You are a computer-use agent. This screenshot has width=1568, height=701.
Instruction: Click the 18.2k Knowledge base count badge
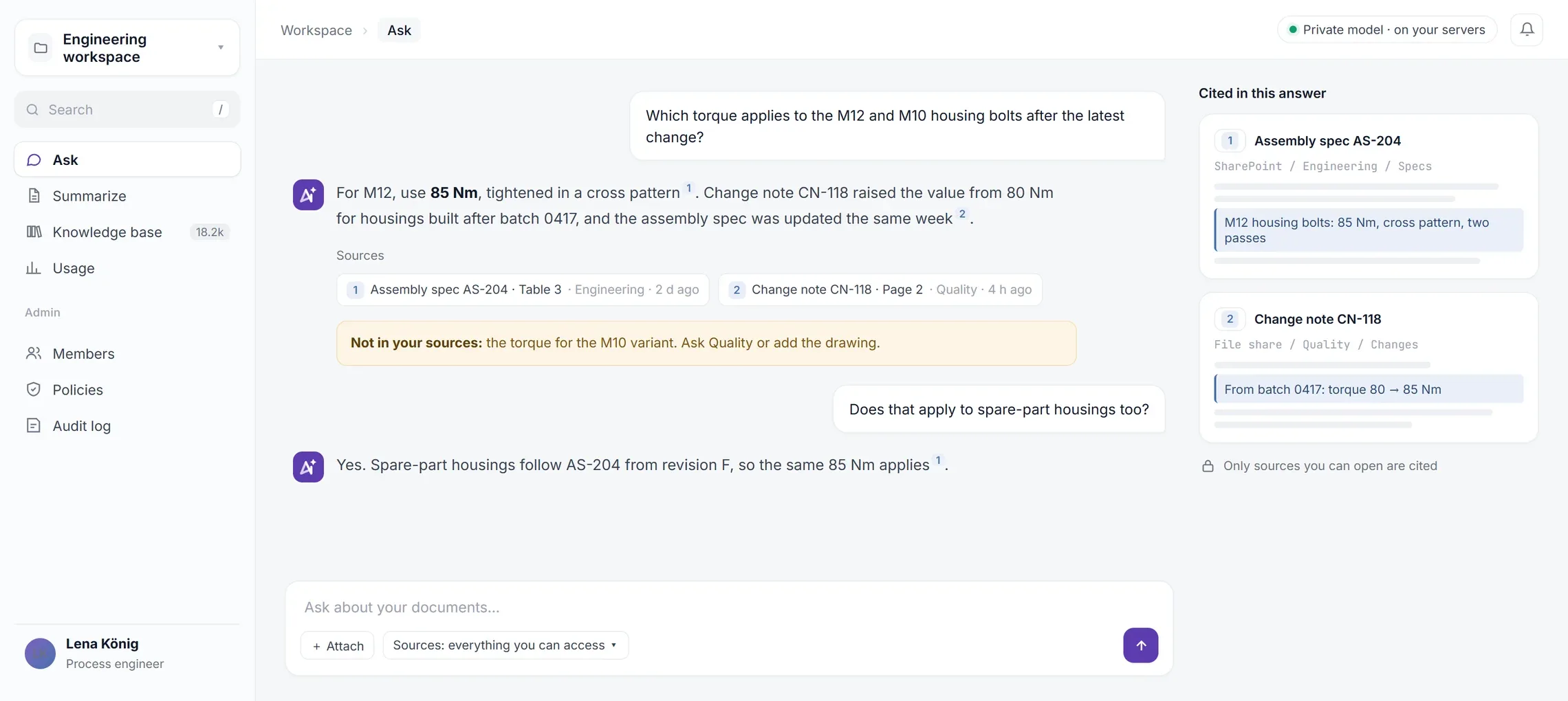(210, 232)
